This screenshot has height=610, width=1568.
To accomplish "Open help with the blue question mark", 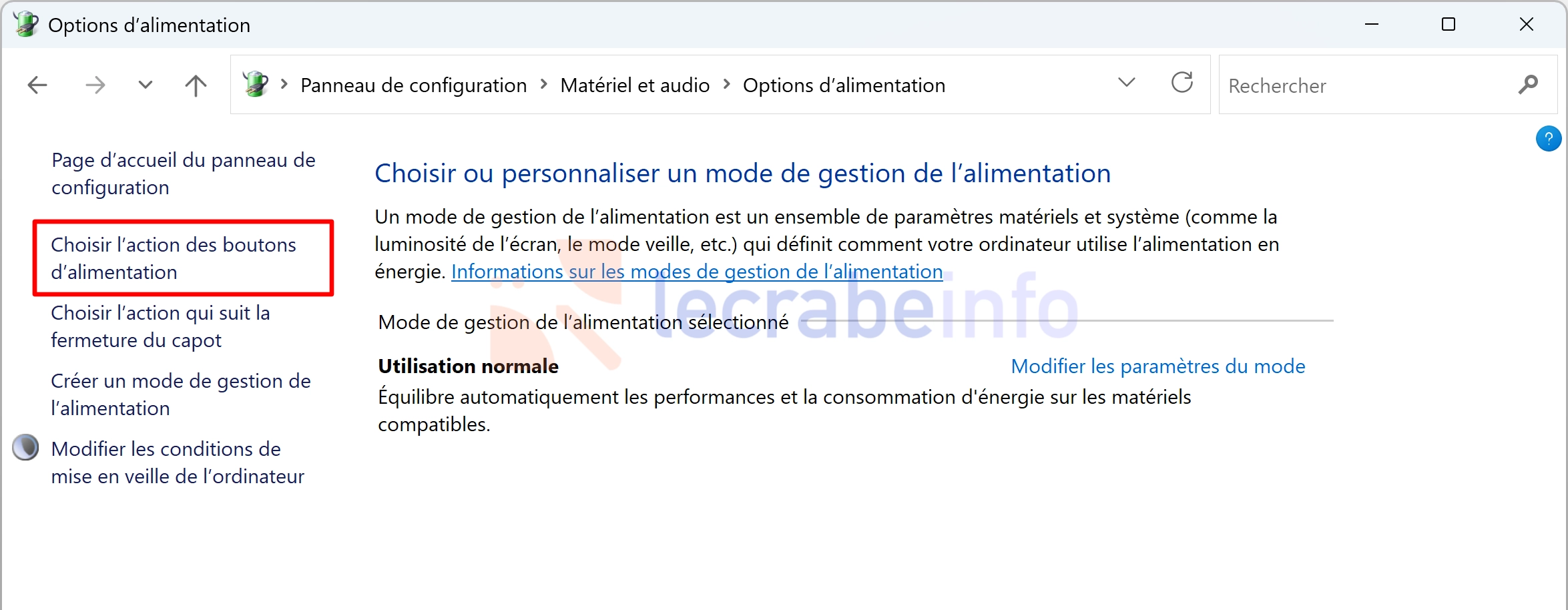I will pyautogui.click(x=1548, y=139).
